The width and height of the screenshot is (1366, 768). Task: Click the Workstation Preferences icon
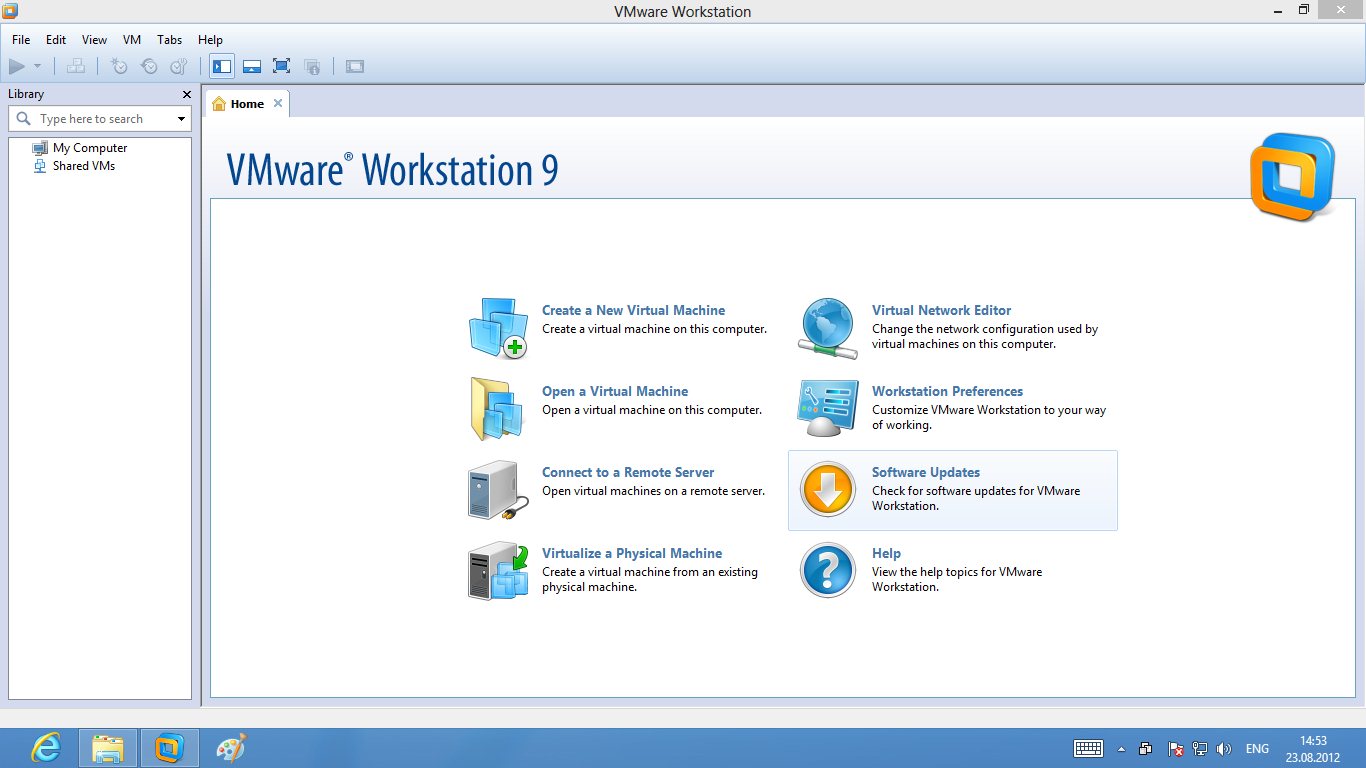coord(828,408)
